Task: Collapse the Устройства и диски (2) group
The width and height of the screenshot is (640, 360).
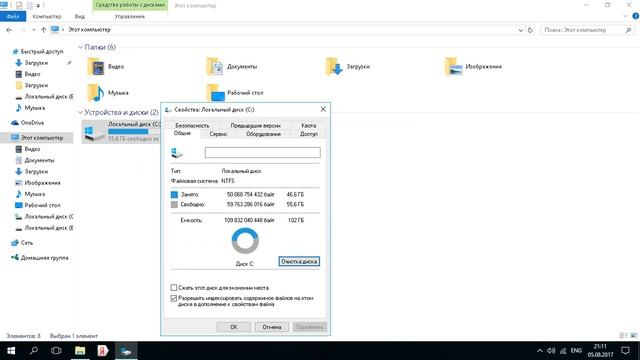Action: [80, 112]
